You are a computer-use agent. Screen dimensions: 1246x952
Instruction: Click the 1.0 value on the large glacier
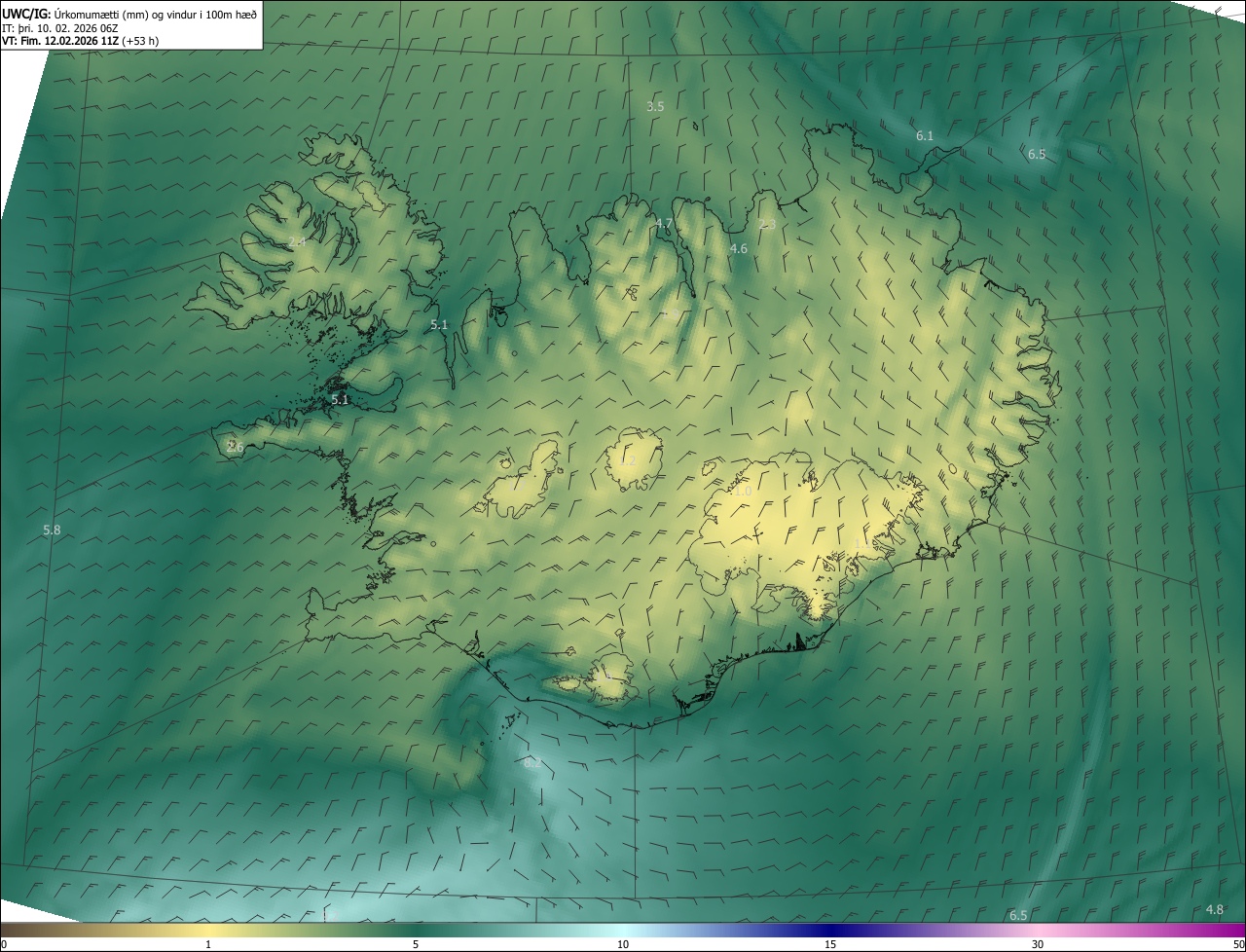pos(743,492)
